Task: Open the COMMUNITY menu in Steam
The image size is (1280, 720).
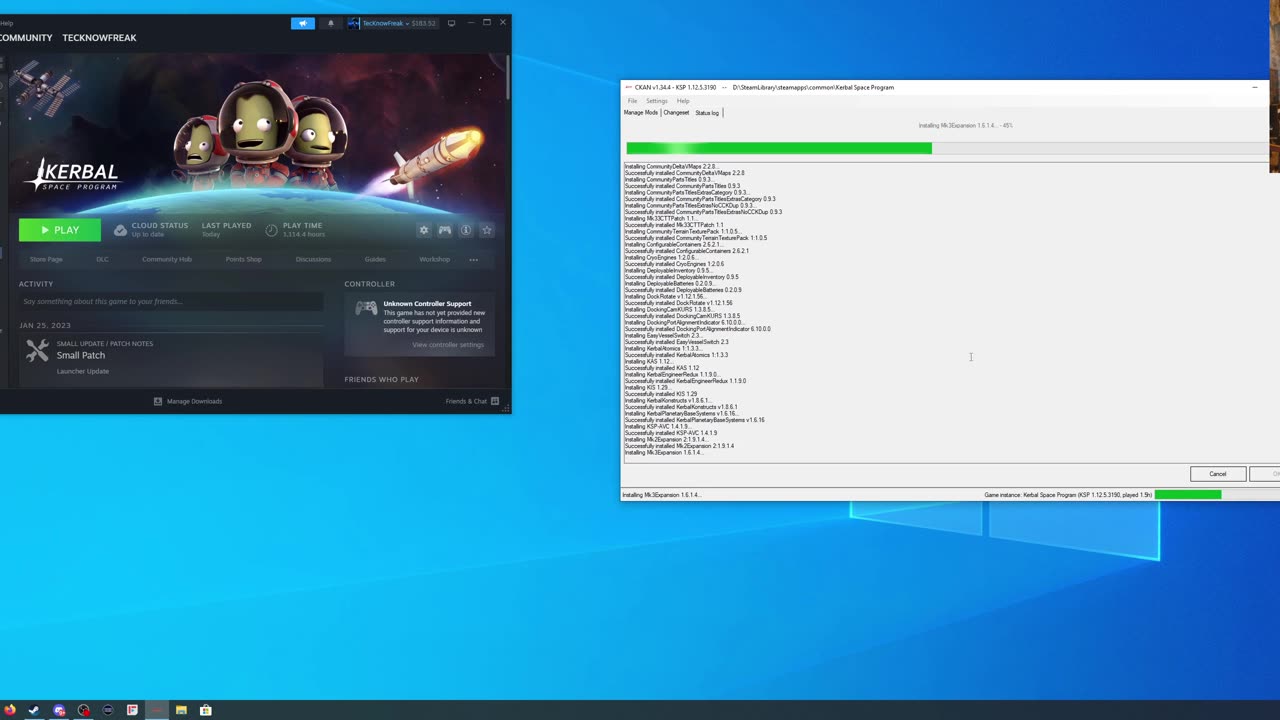Action: point(26,38)
